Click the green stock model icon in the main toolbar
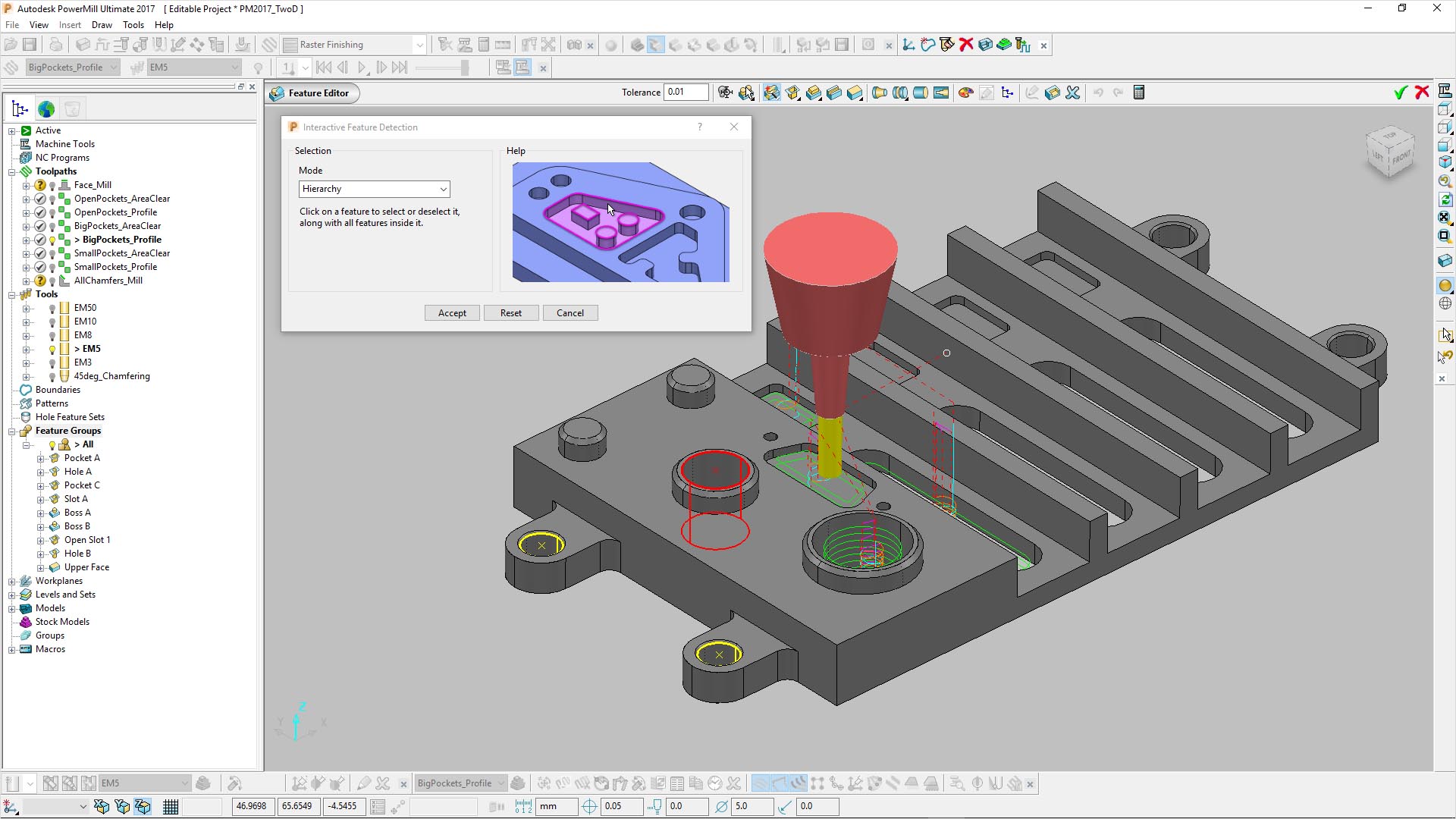 click(1004, 45)
